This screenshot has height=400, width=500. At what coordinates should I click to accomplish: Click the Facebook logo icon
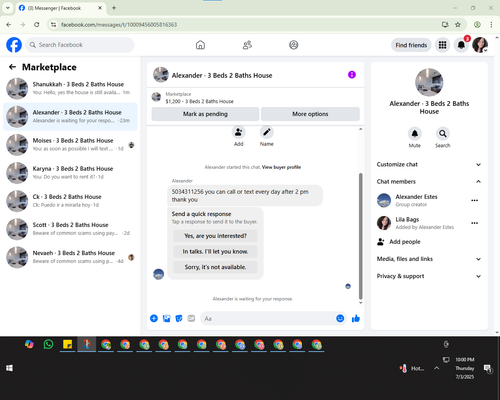[14, 45]
